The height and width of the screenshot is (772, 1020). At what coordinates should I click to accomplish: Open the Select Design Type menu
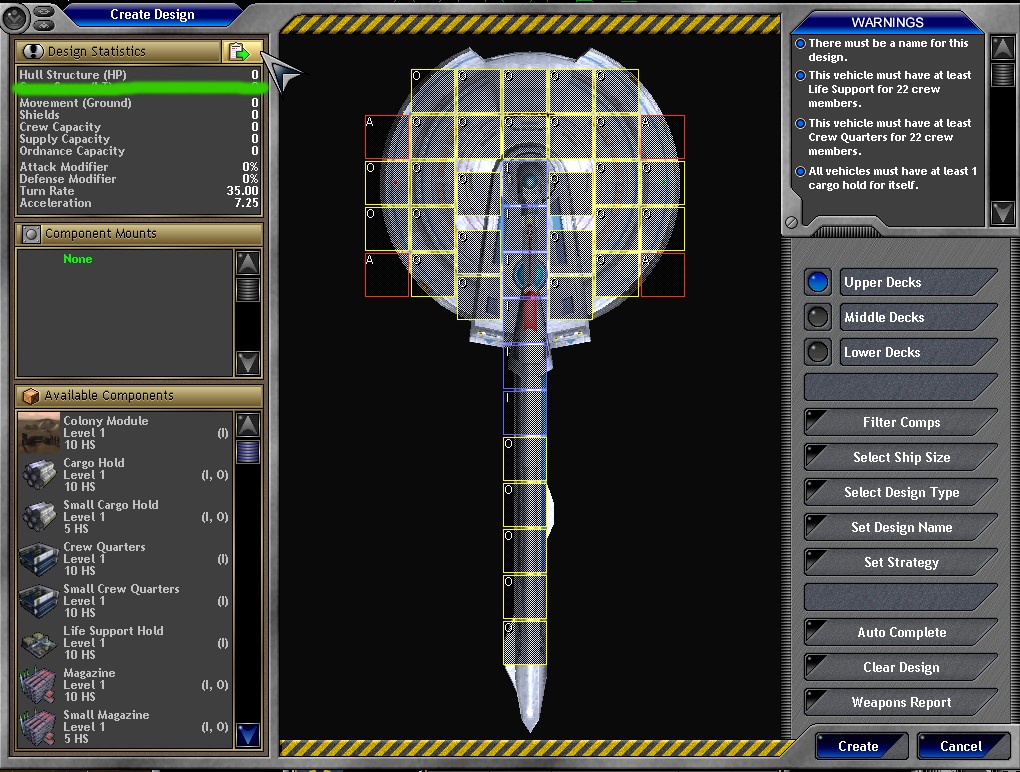pos(900,492)
